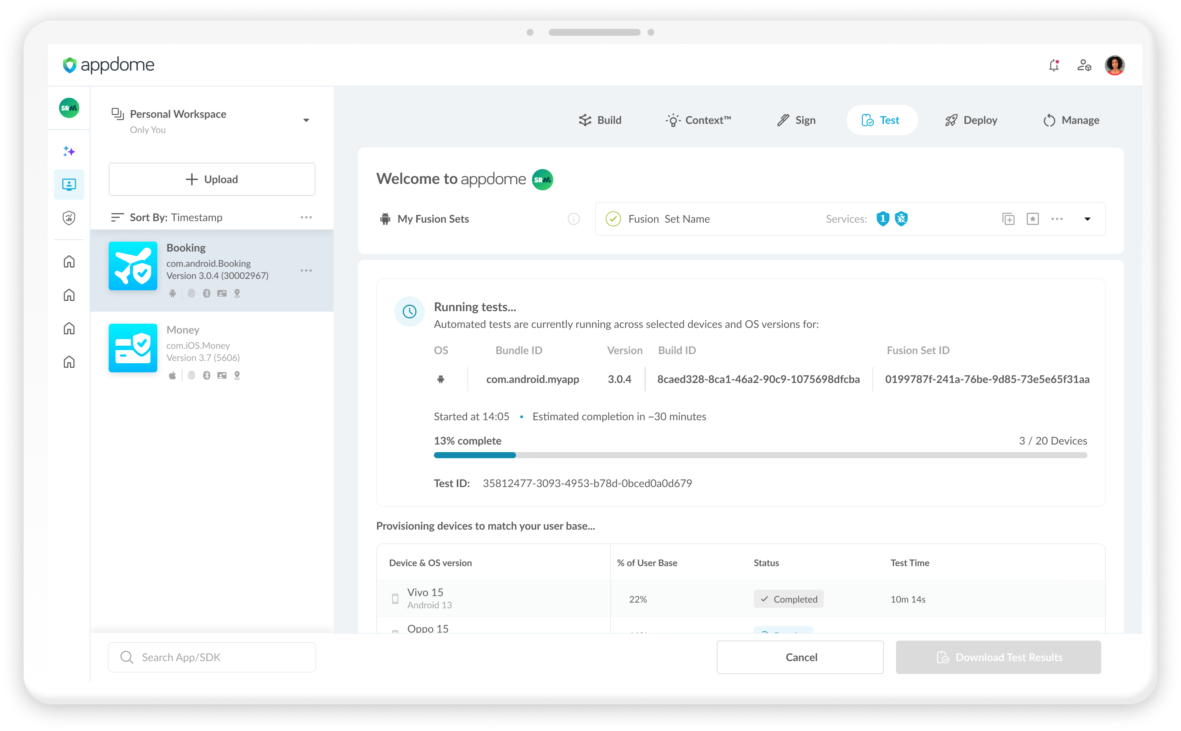Expand the Fusion Set dropdown arrow
This screenshot has height=731, width=1181.
point(1088,219)
